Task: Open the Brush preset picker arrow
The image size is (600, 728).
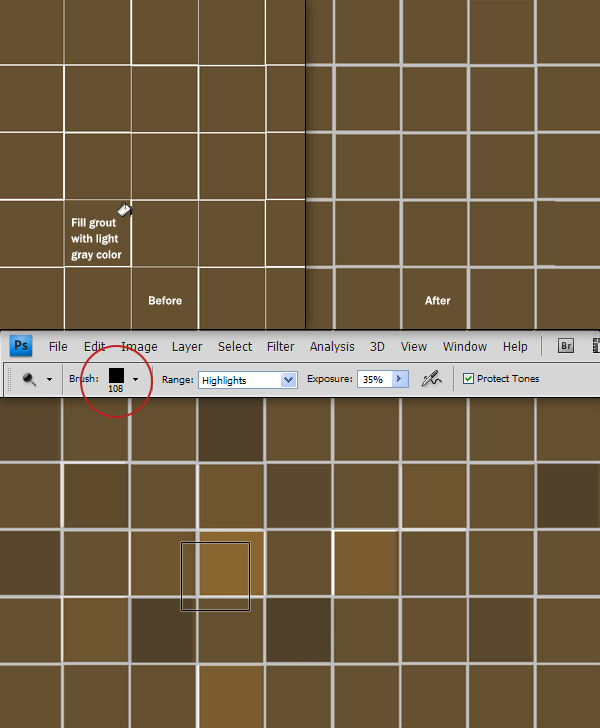Action: pyautogui.click(x=135, y=379)
